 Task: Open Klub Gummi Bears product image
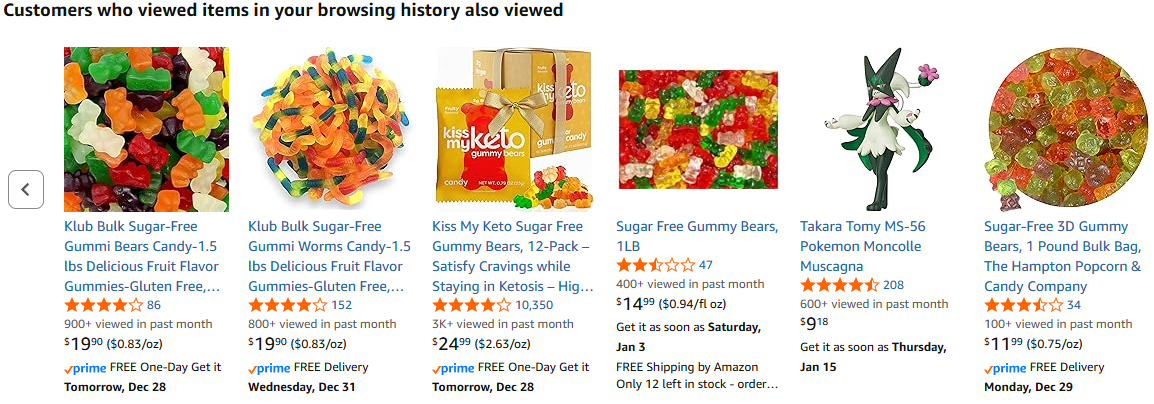146,129
